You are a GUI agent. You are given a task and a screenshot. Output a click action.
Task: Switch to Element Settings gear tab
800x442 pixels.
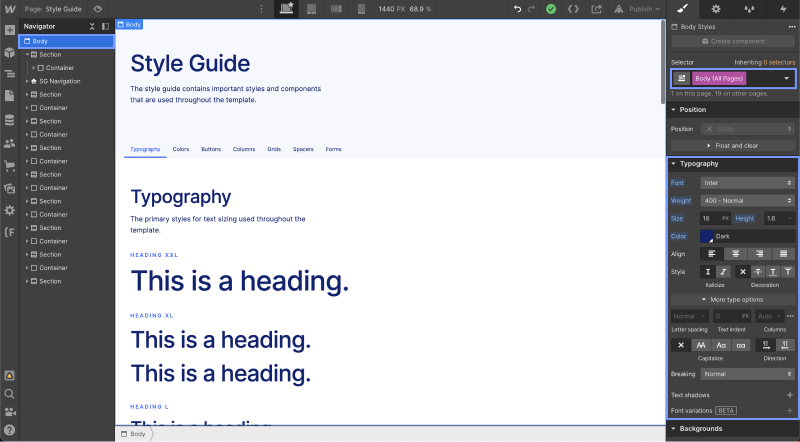pyautogui.click(x=716, y=9)
